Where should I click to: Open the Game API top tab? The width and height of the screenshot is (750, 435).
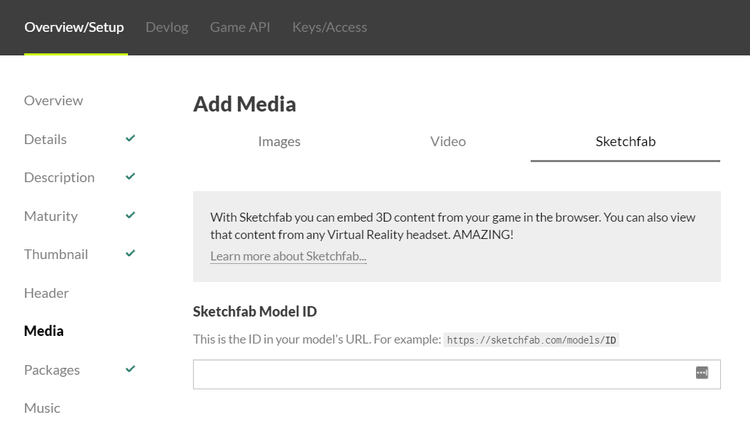(240, 27)
